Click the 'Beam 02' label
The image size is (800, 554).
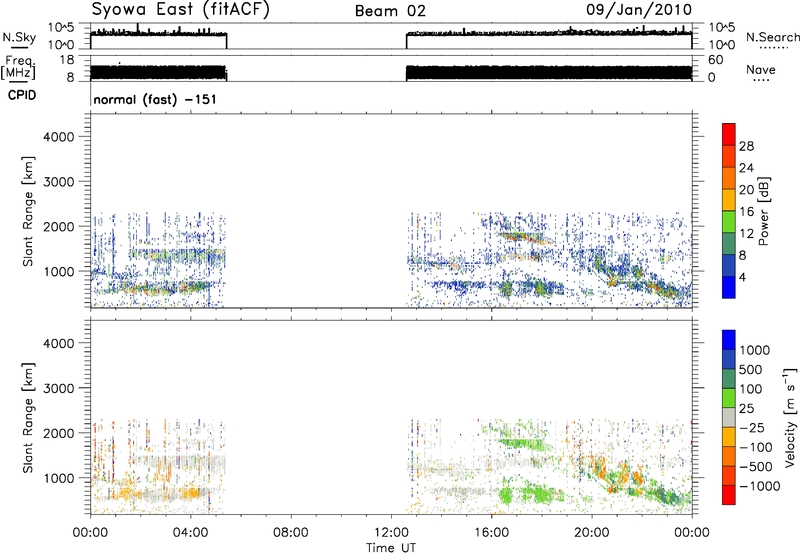[390, 11]
